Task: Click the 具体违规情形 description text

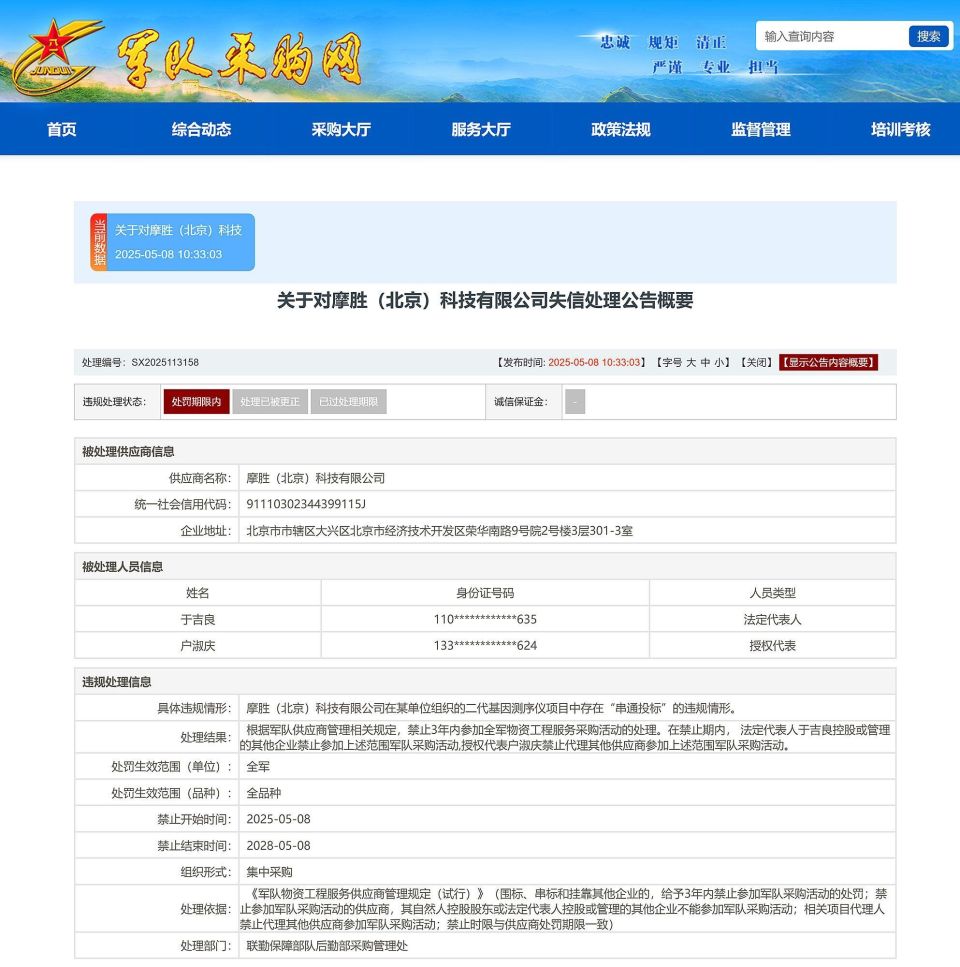Action: pyautogui.click(x=492, y=708)
